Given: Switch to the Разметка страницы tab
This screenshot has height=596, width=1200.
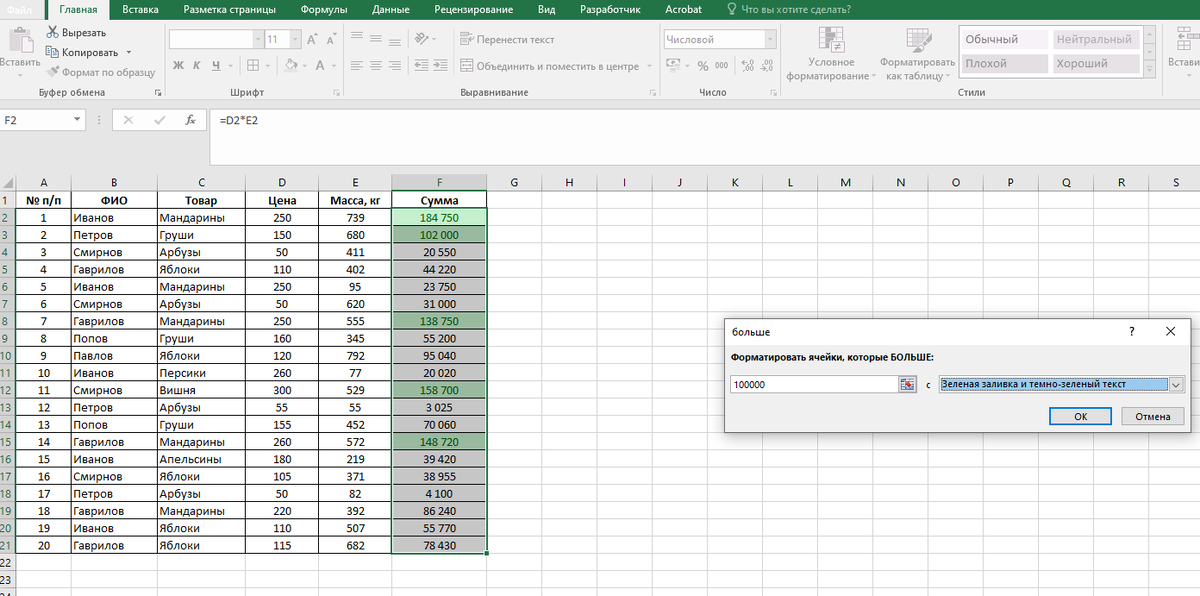Looking at the screenshot, I should point(227,9).
